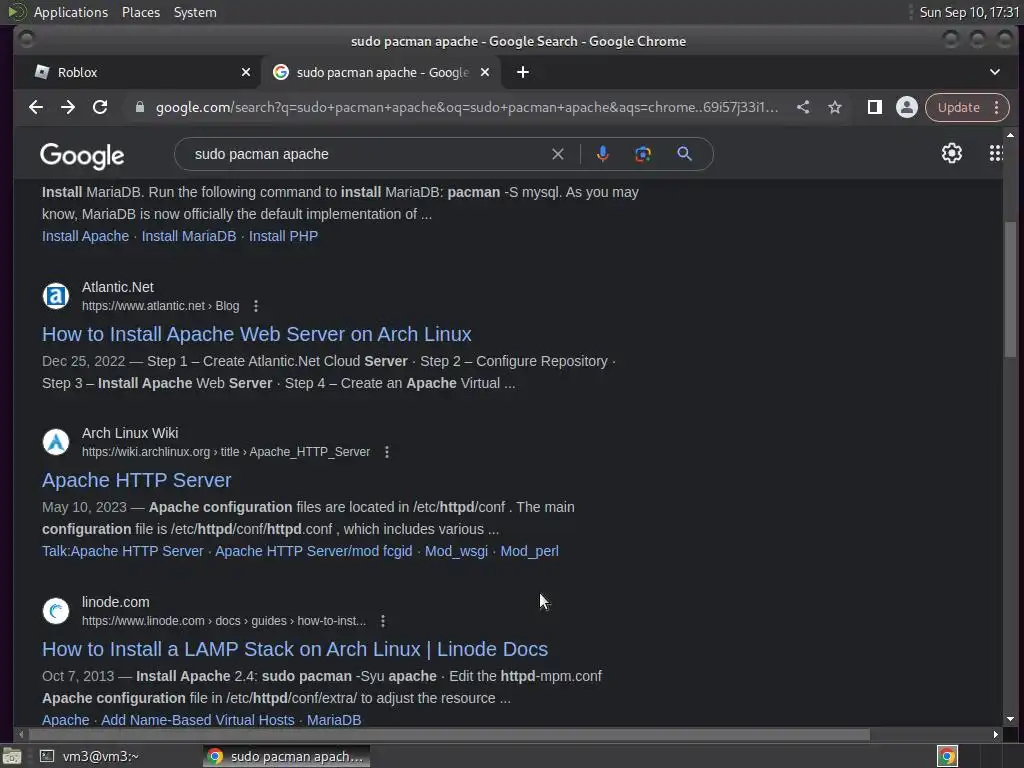Clear the search box with X
Viewport: 1024px width, 768px height.
(558, 154)
